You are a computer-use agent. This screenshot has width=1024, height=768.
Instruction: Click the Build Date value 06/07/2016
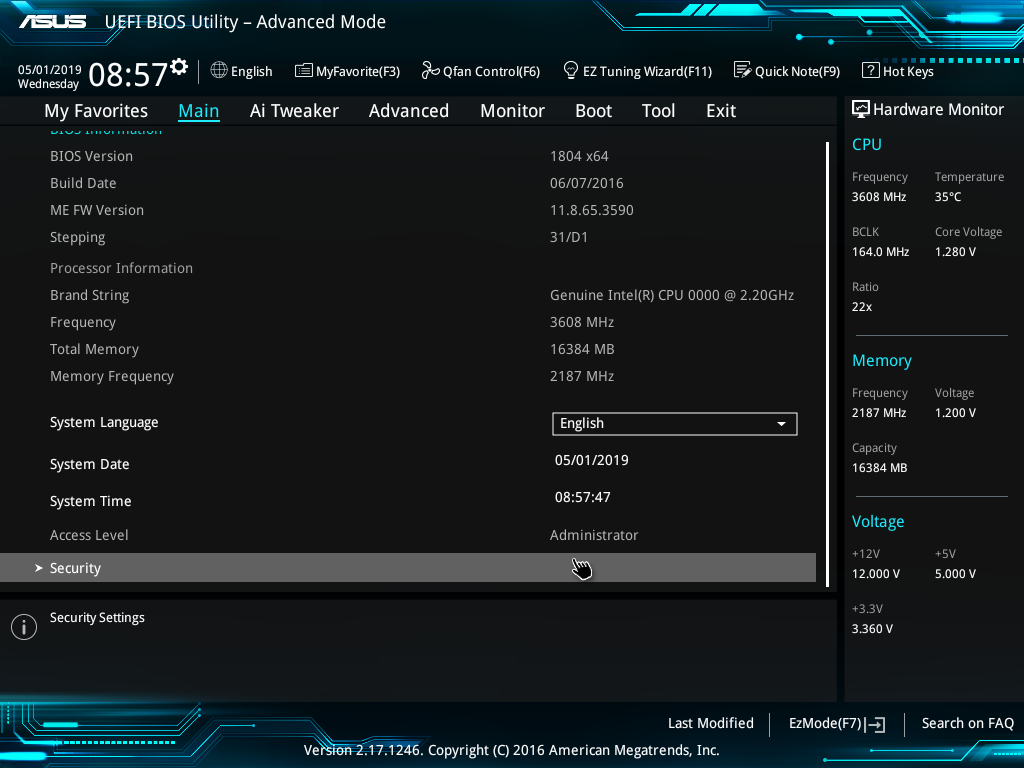click(586, 184)
